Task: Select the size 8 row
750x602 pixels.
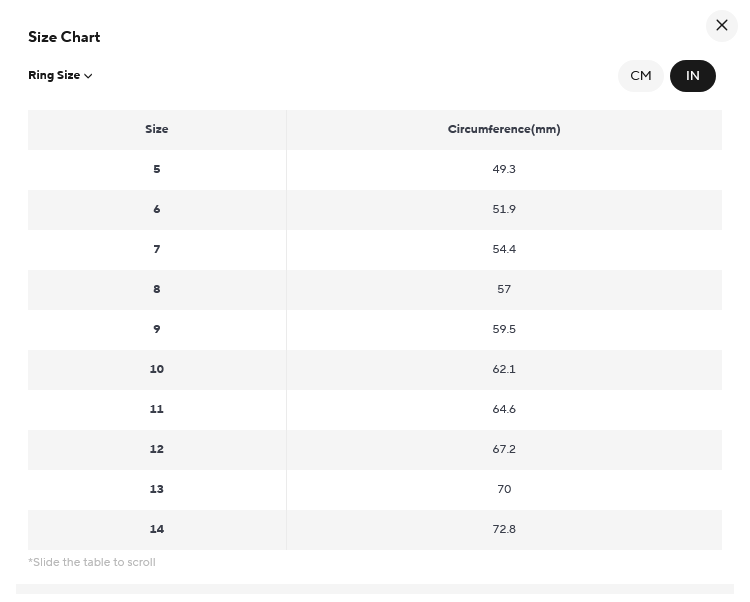Action: coord(375,289)
